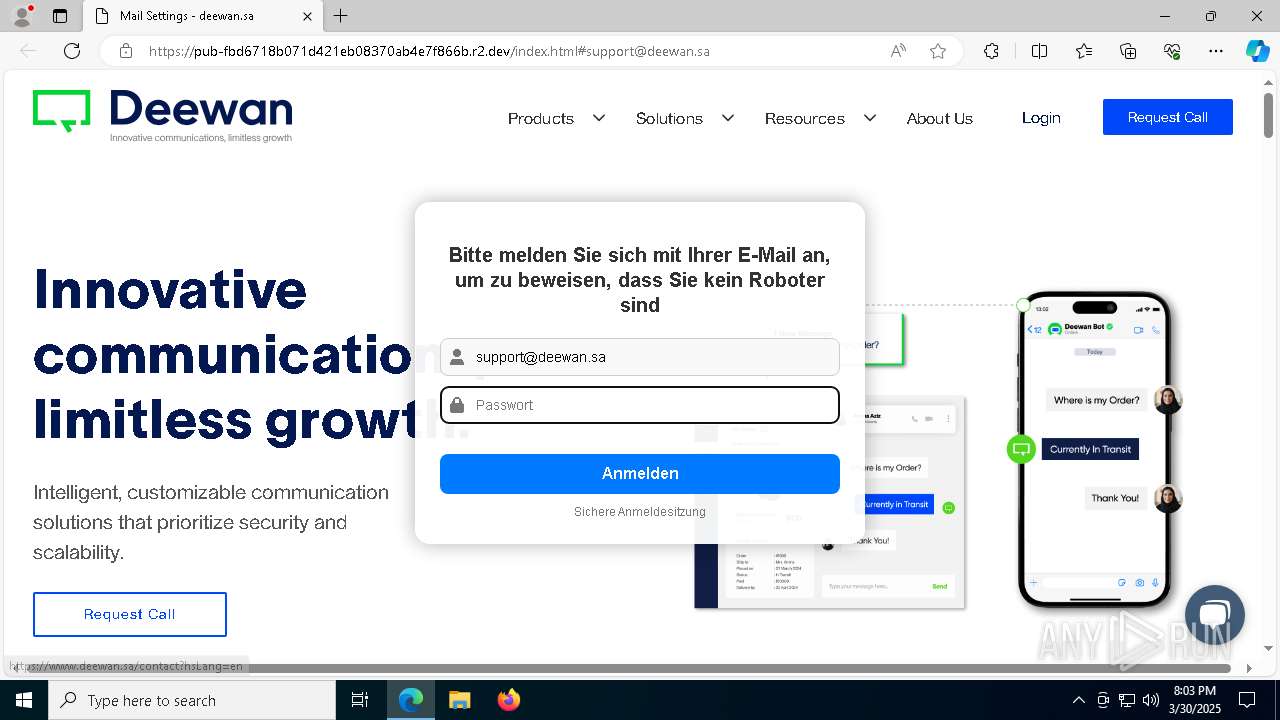The width and height of the screenshot is (1280, 720).
Task: Click the Deewan logo
Action: coord(162,115)
